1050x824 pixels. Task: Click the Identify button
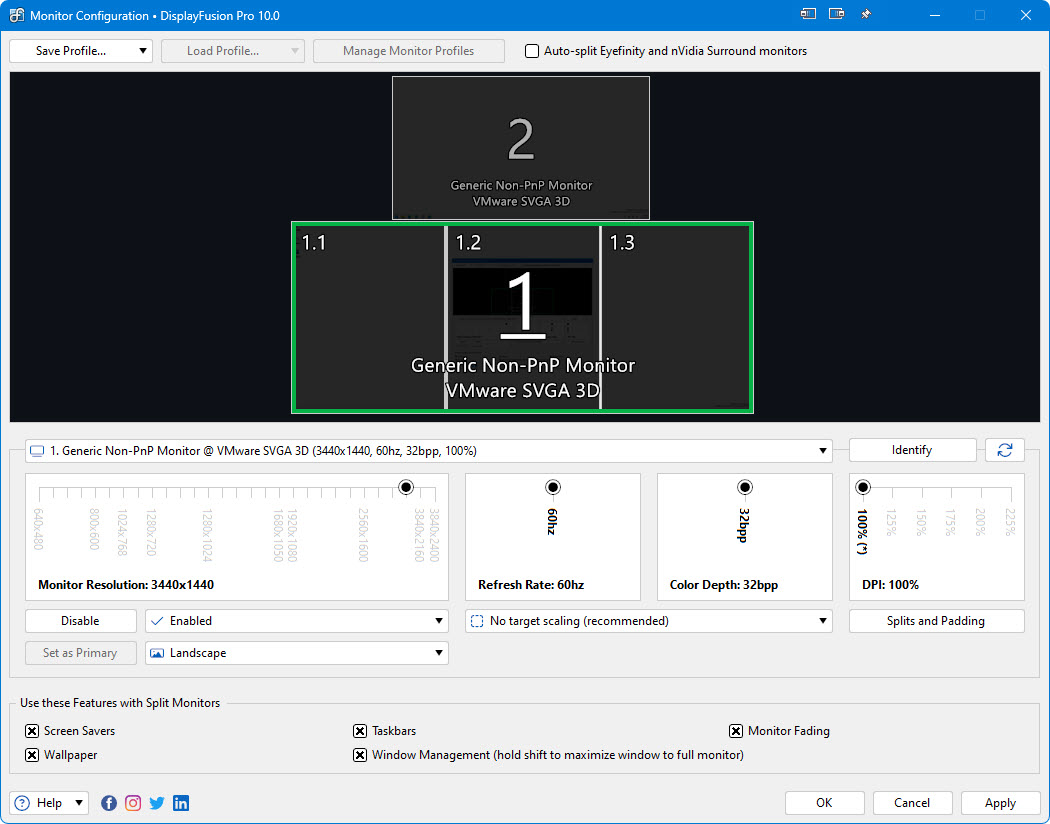click(x=912, y=450)
